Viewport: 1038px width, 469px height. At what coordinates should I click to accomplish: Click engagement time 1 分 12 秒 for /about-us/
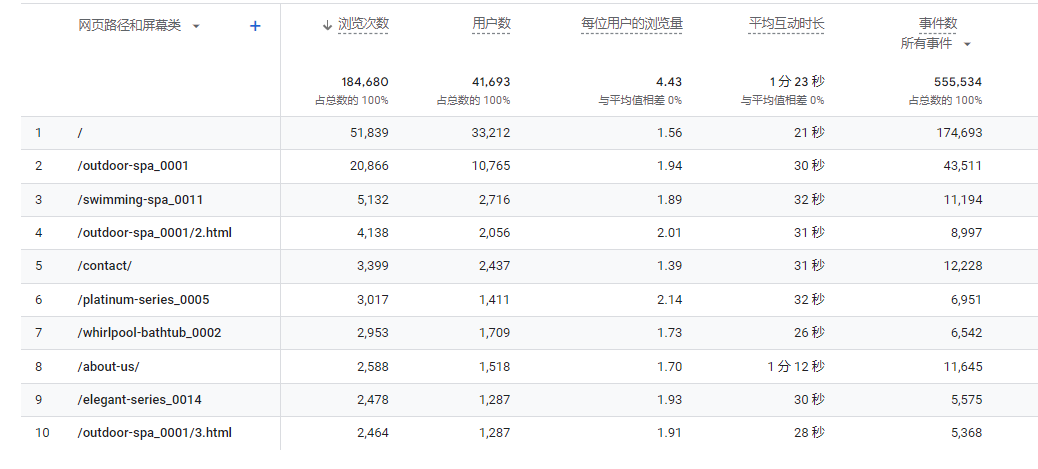[x=796, y=366]
